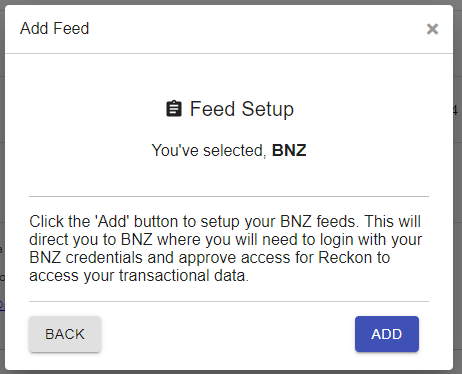Image resolution: width=462 pixels, height=374 pixels.
Task: Click empty space between BACK and ADD
Action: 228,334
